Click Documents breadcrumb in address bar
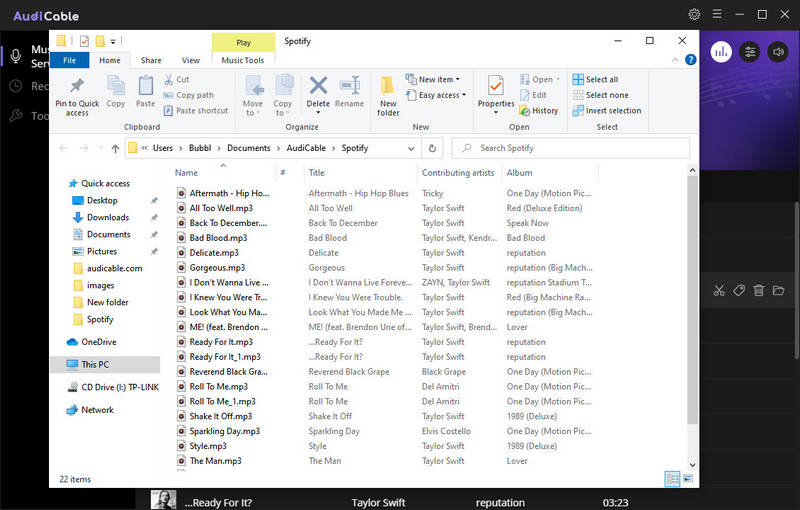This screenshot has width=800, height=510. point(248,148)
